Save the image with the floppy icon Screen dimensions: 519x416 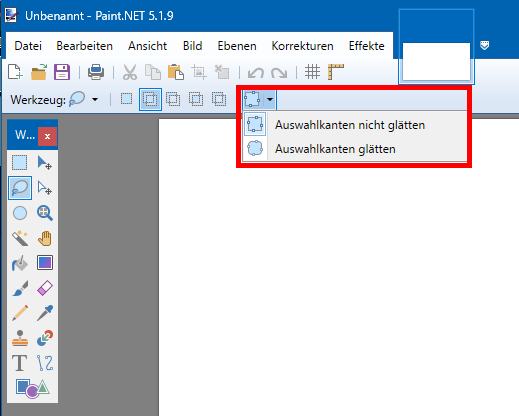click(62, 72)
